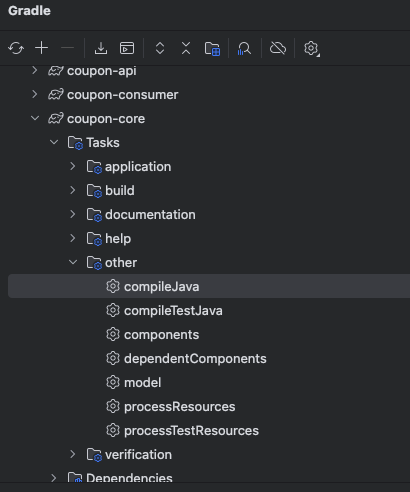Select the coupon-api elephant icon
410x492 pixels.
(56, 71)
